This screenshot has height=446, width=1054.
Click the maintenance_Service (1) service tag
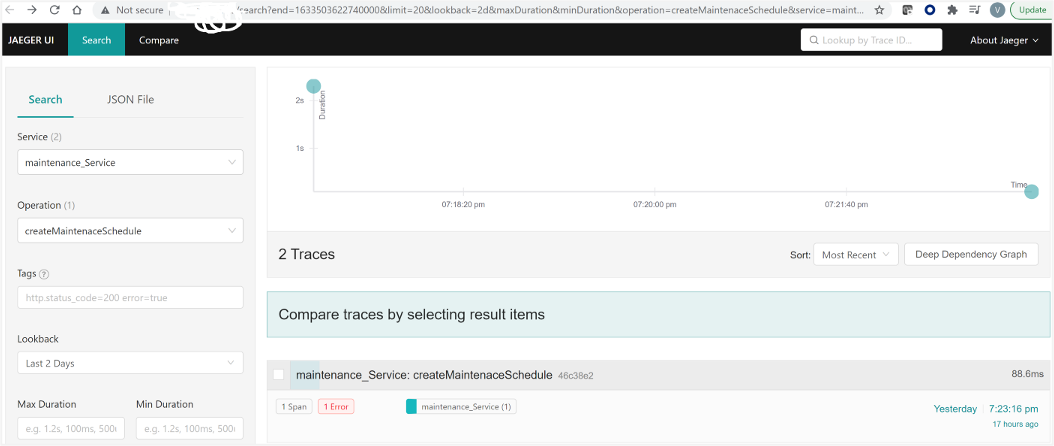tap(461, 407)
